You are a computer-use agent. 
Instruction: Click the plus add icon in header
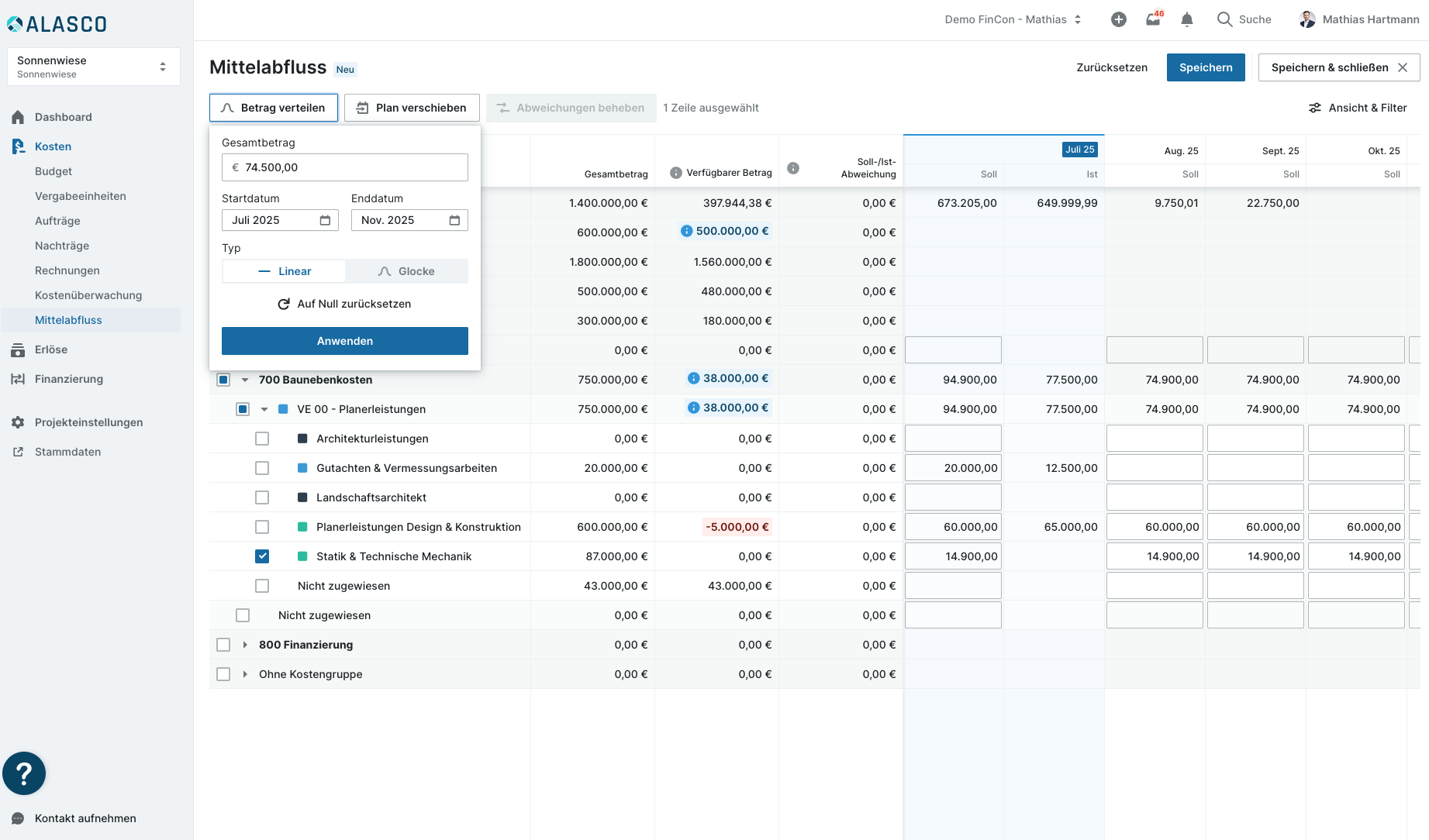click(1118, 19)
